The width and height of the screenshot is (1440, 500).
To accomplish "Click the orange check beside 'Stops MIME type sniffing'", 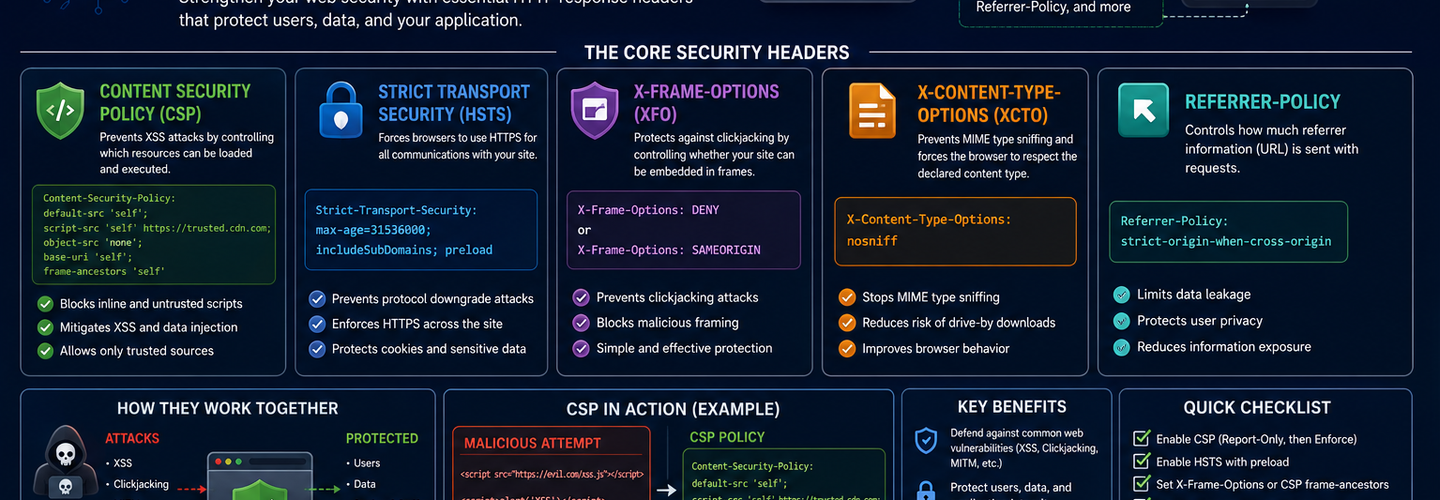I will 846,297.
